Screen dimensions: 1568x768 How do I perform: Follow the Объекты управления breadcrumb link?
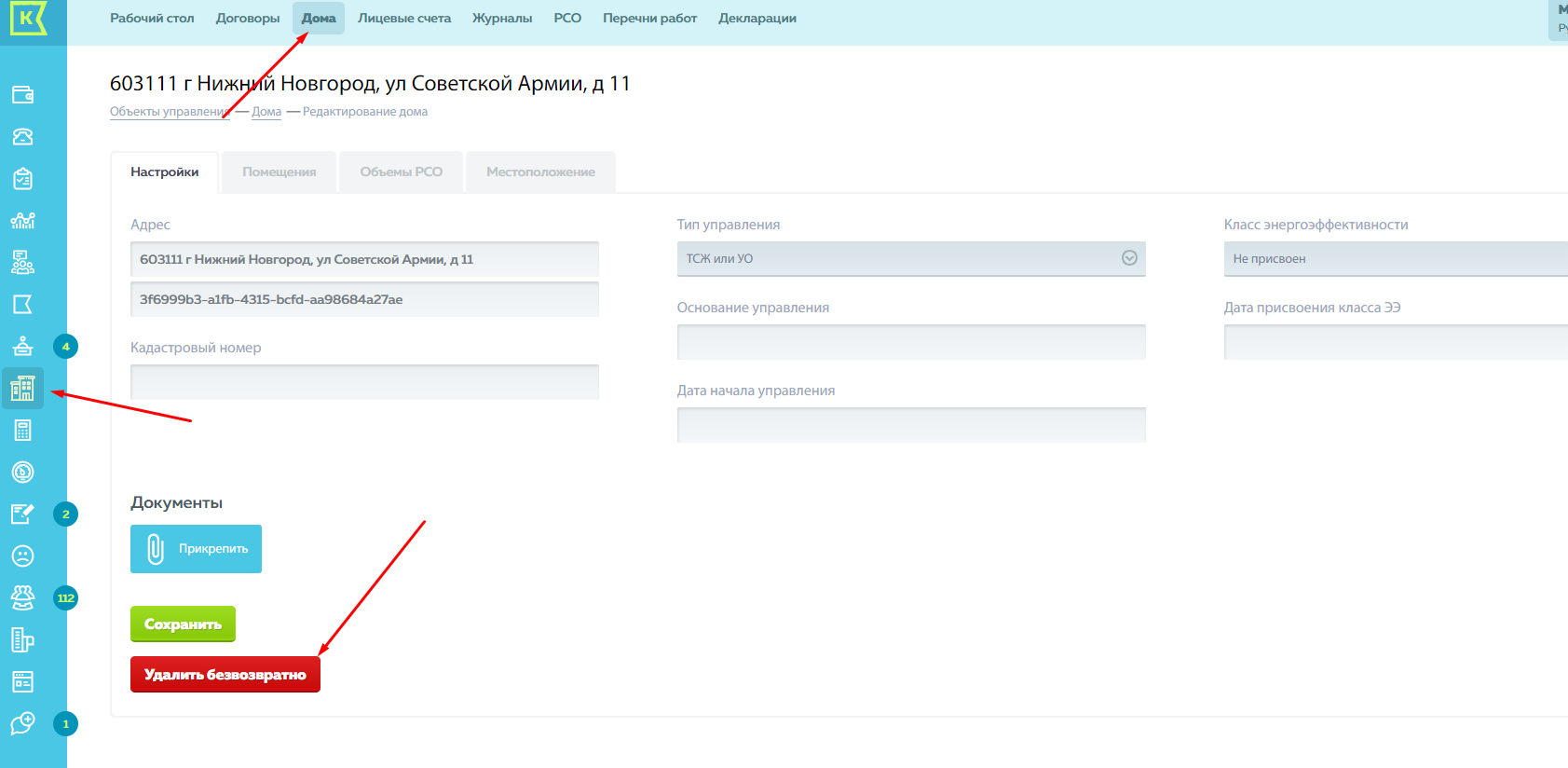click(170, 112)
